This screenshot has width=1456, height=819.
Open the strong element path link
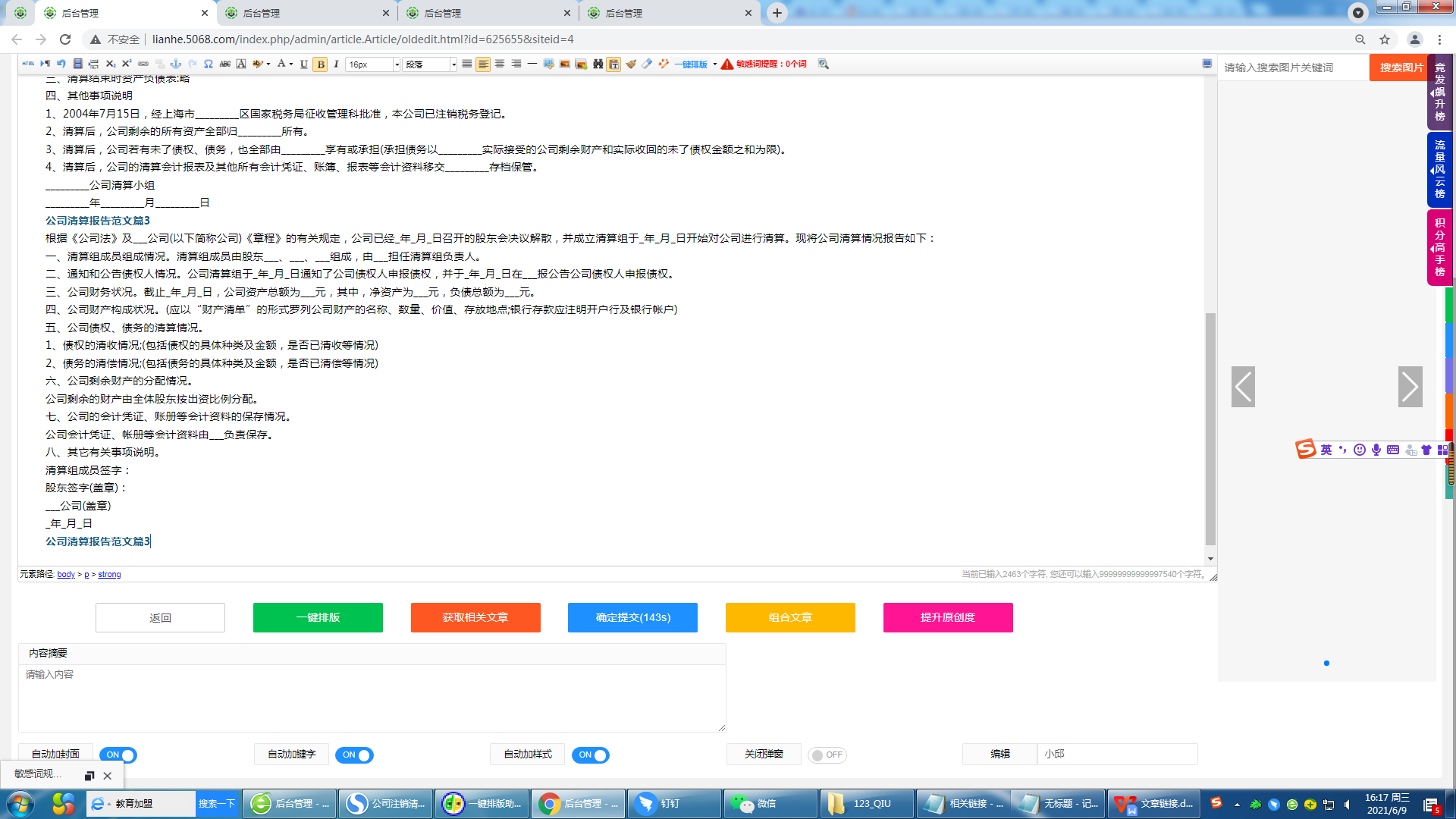pos(109,574)
